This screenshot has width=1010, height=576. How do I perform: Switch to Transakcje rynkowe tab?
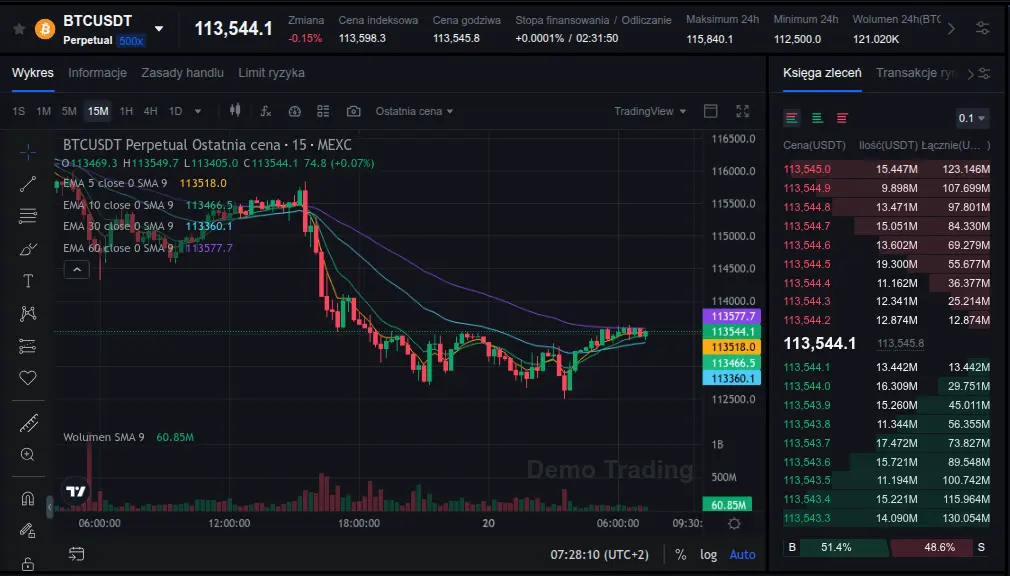(x=916, y=73)
